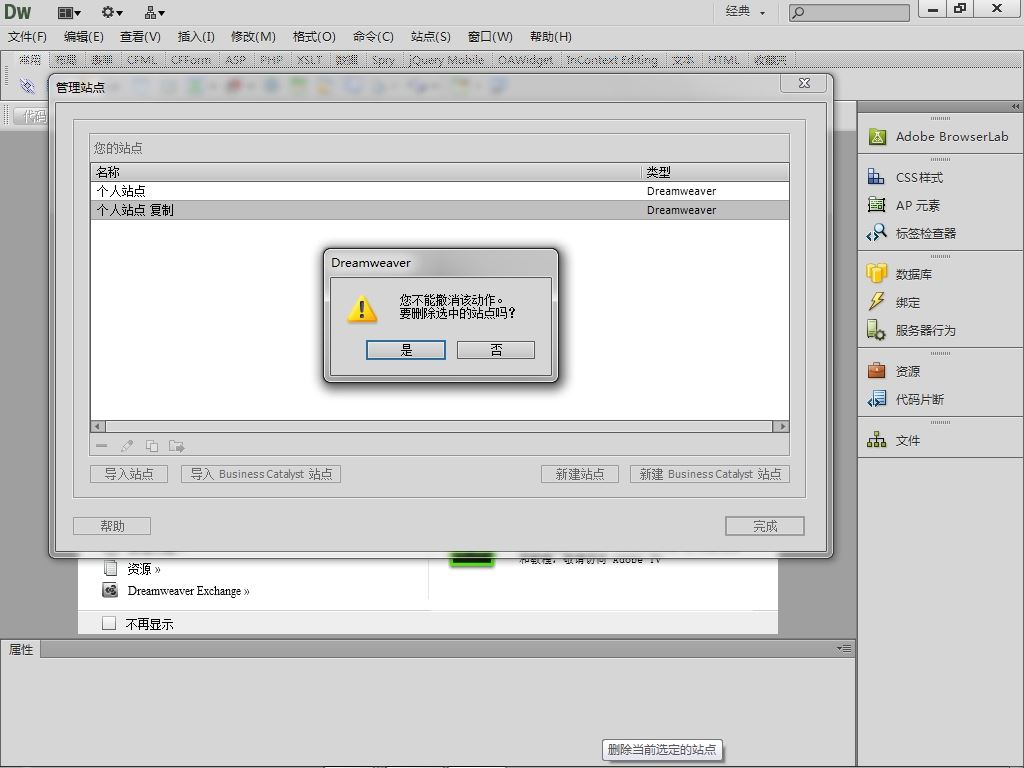The width and height of the screenshot is (1024, 768).
Task: Open the AP 元素 panel
Action: click(904, 205)
